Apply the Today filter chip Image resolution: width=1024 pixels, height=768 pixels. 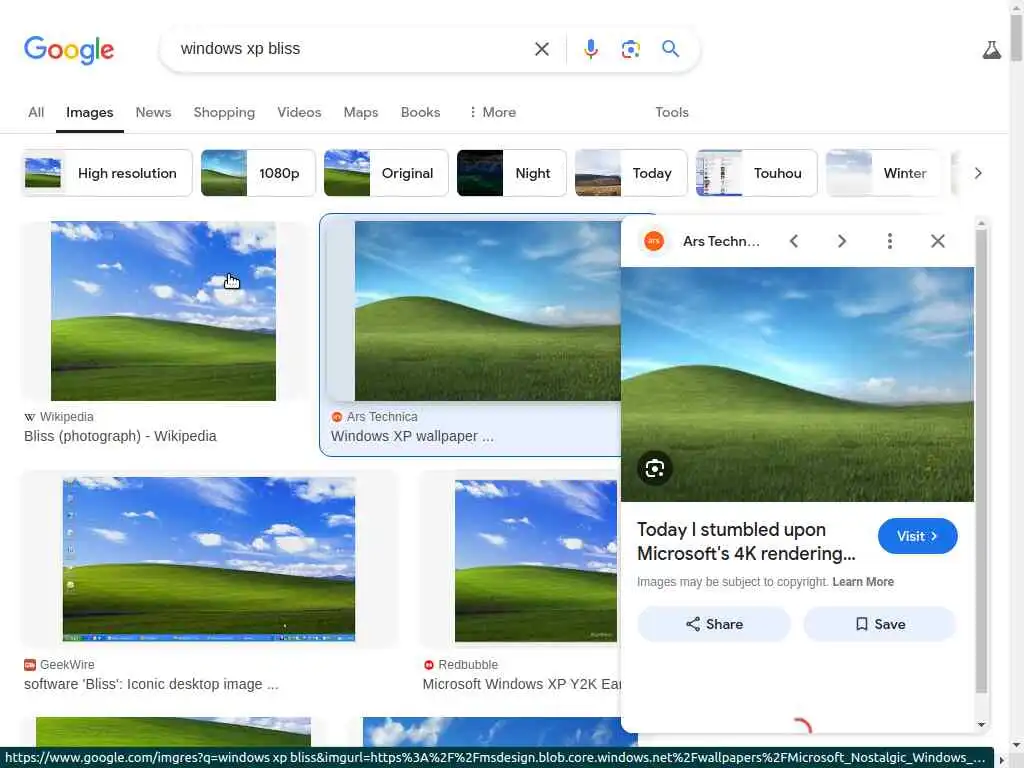[x=631, y=173]
